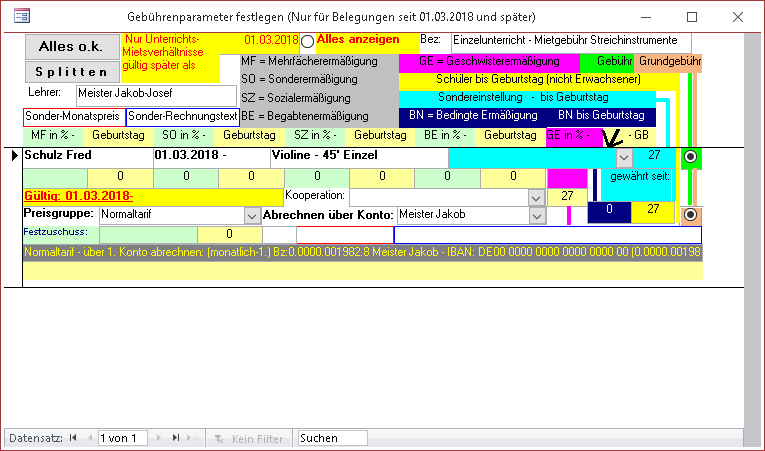Open the cyan Sondereinstellung dropdown
This screenshot has width=765, height=451.
point(623,157)
